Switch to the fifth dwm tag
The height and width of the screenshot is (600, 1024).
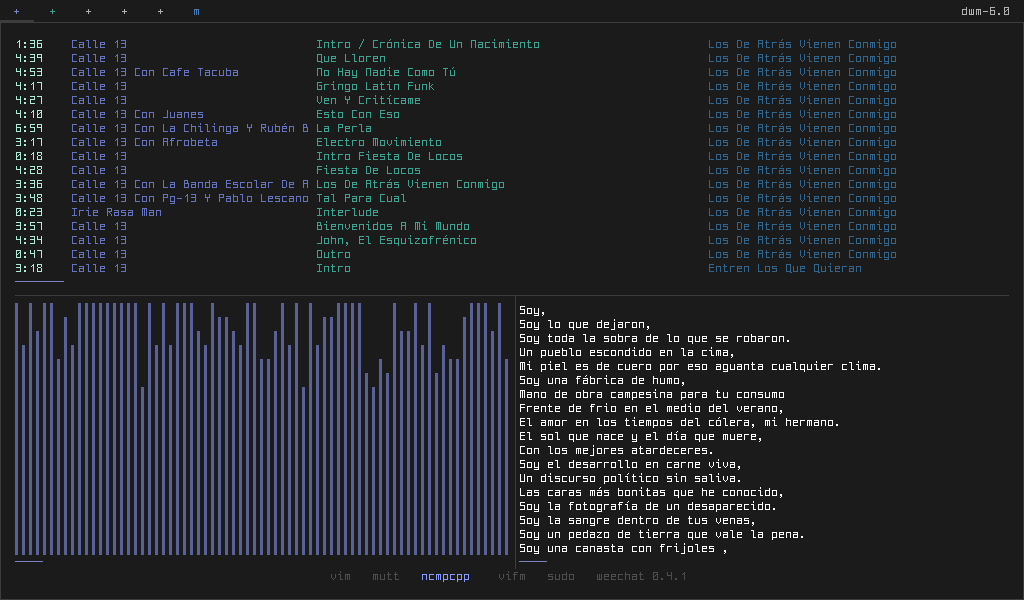pos(160,12)
